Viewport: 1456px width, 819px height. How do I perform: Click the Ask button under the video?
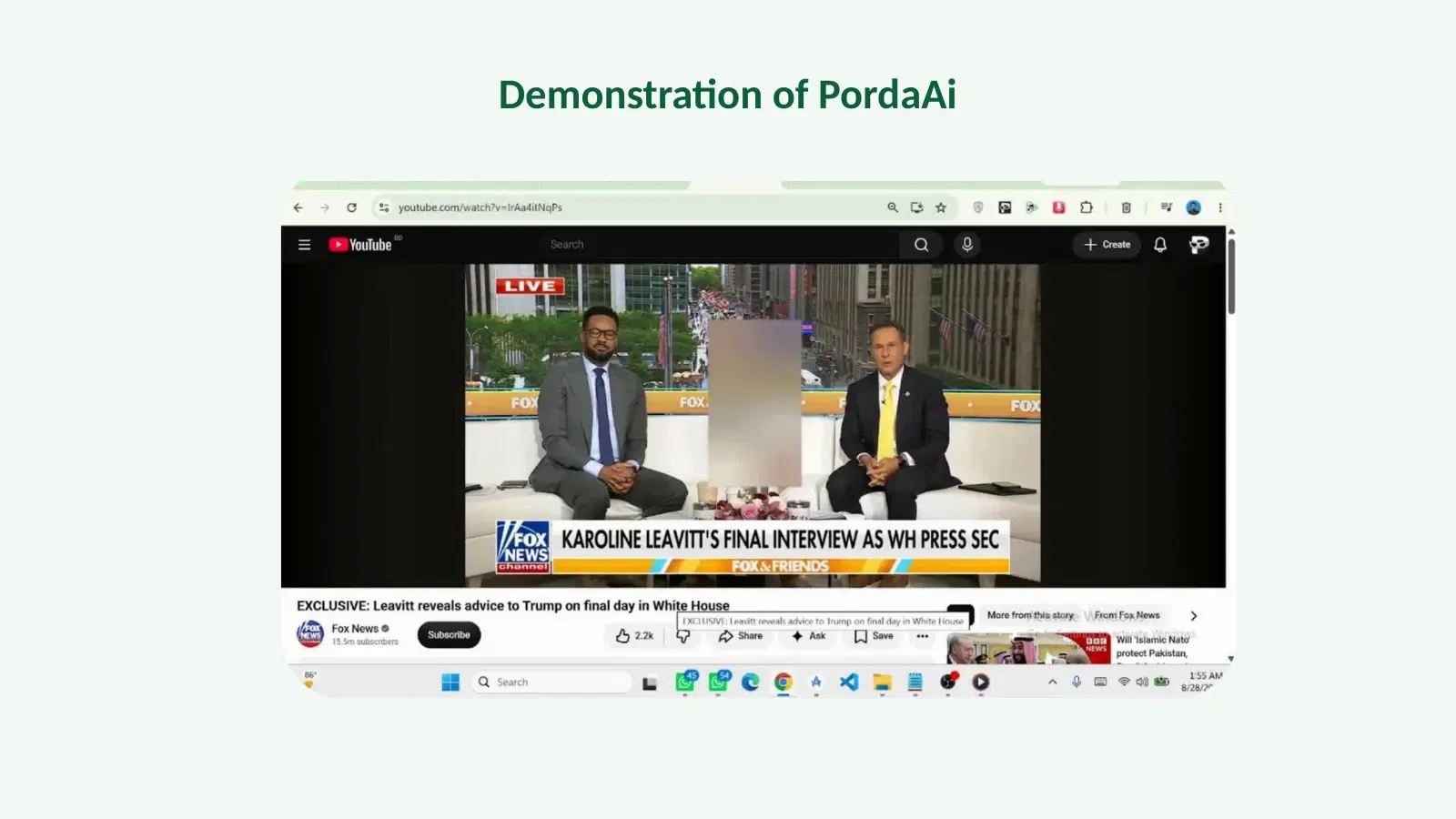pos(809,636)
